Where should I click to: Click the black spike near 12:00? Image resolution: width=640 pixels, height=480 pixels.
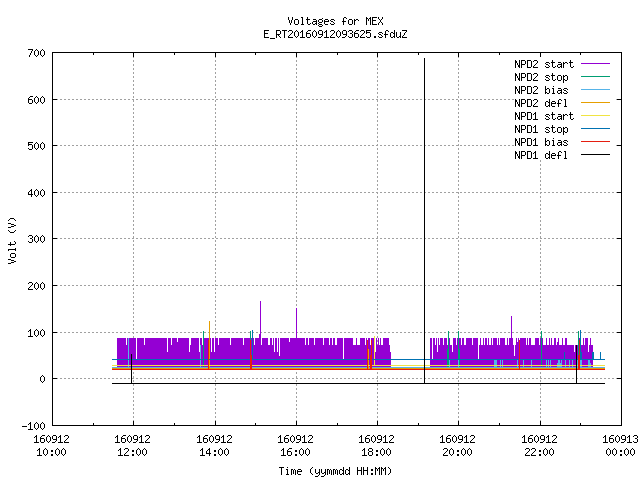pos(131,369)
